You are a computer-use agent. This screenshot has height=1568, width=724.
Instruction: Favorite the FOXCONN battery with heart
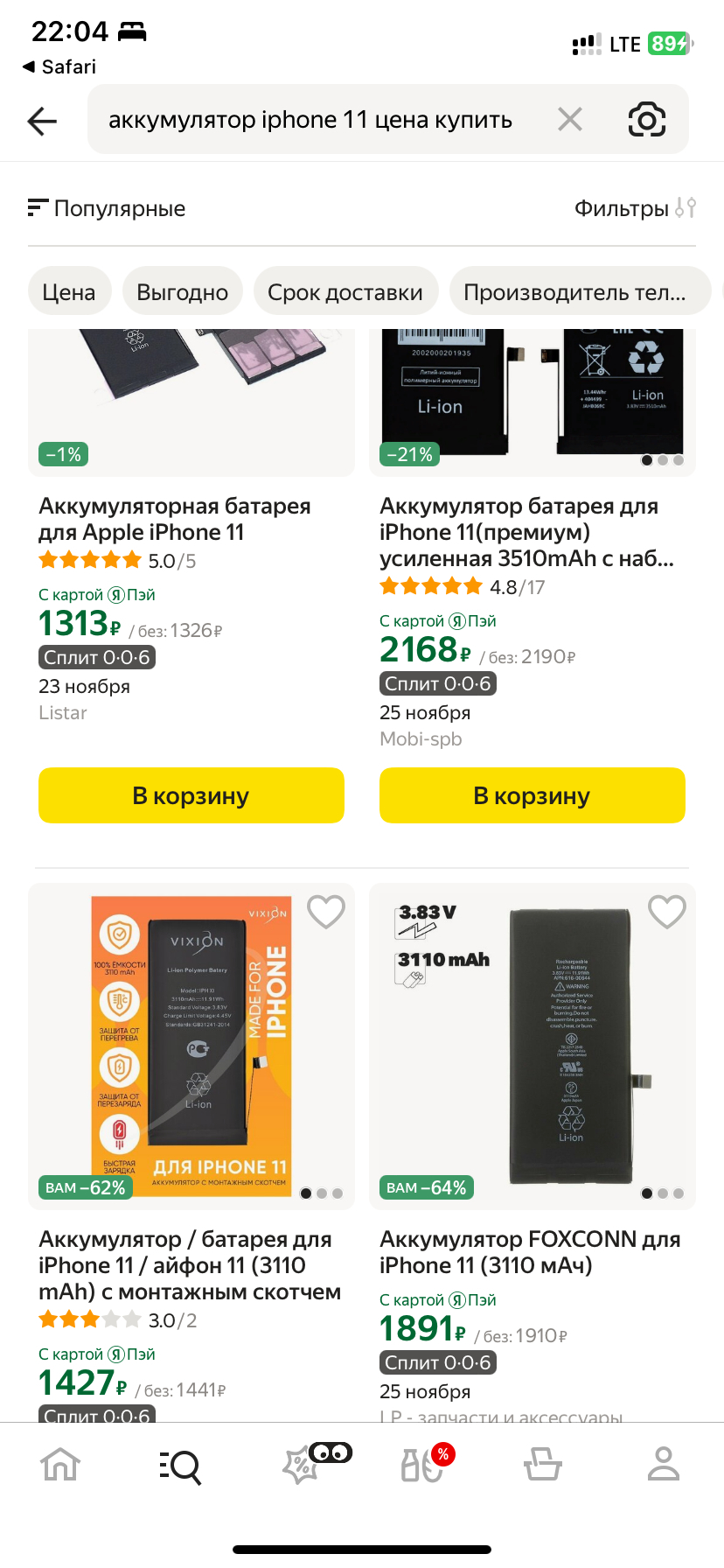[667, 912]
